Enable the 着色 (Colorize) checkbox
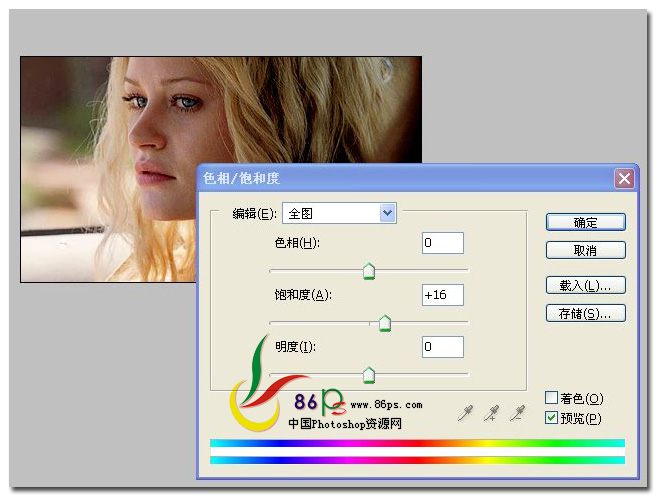The width and height of the screenshot is (660, 500). pyautogui.click(x=552, y=398)
